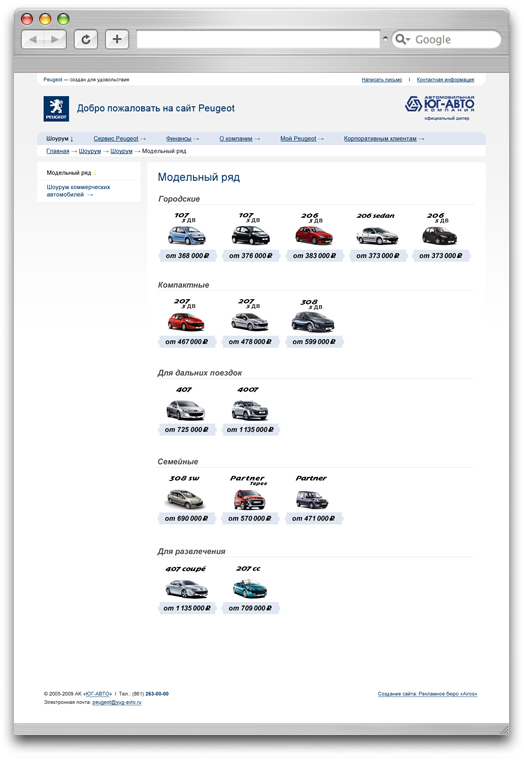Screen dimensions: 524x761
Task: Click the 4007 SUV image
Action: pos(250,410)
